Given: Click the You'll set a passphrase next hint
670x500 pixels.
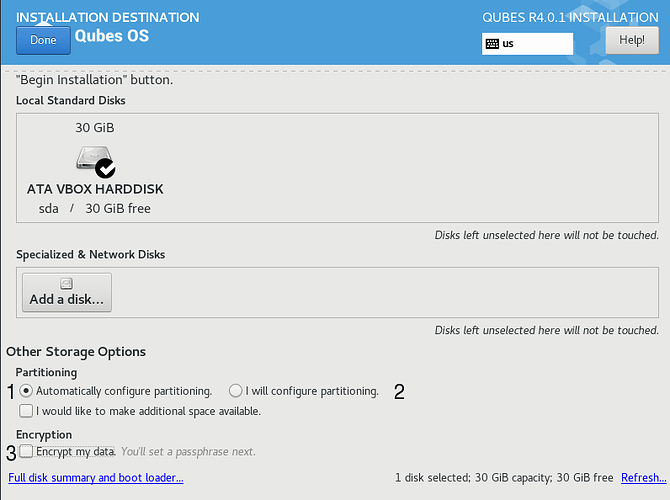Looking at the screenshot, I should coord(188,452).
